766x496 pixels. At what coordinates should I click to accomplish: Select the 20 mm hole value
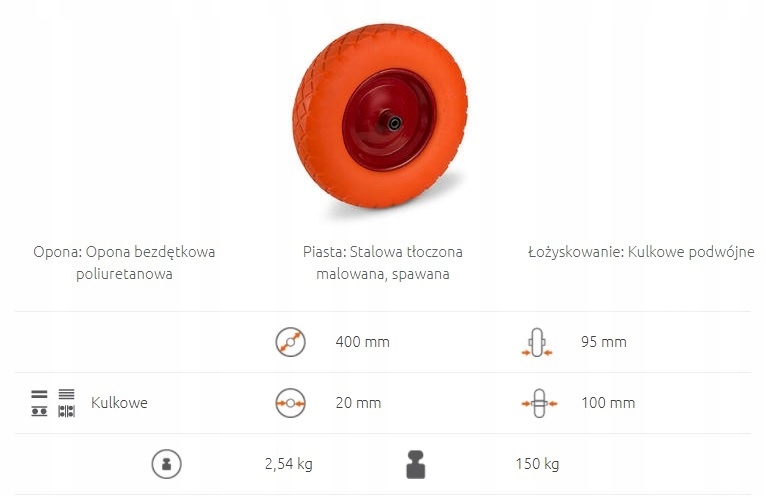coord(358,403)
